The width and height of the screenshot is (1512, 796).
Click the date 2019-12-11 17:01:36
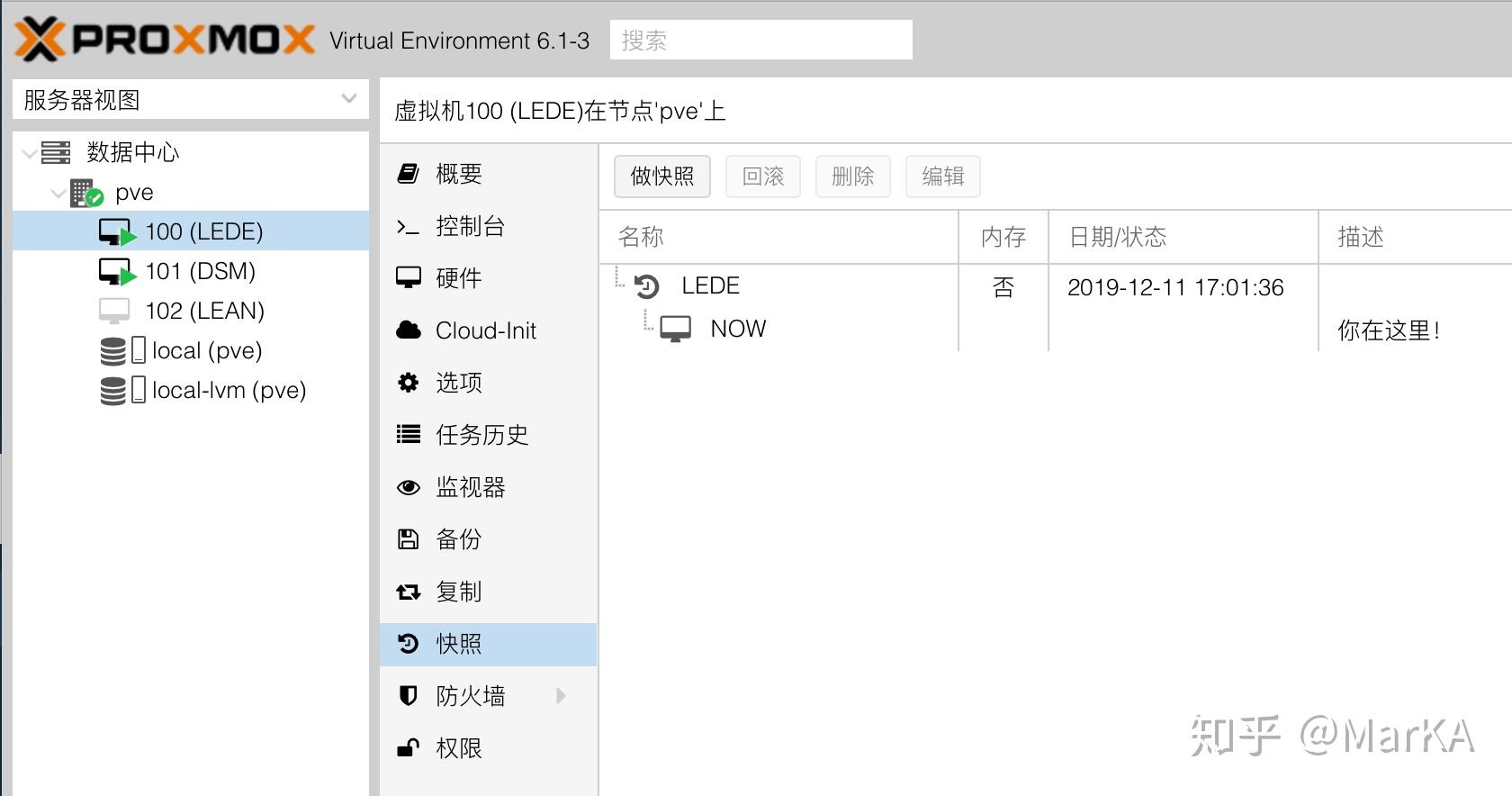coord(1175,287)
